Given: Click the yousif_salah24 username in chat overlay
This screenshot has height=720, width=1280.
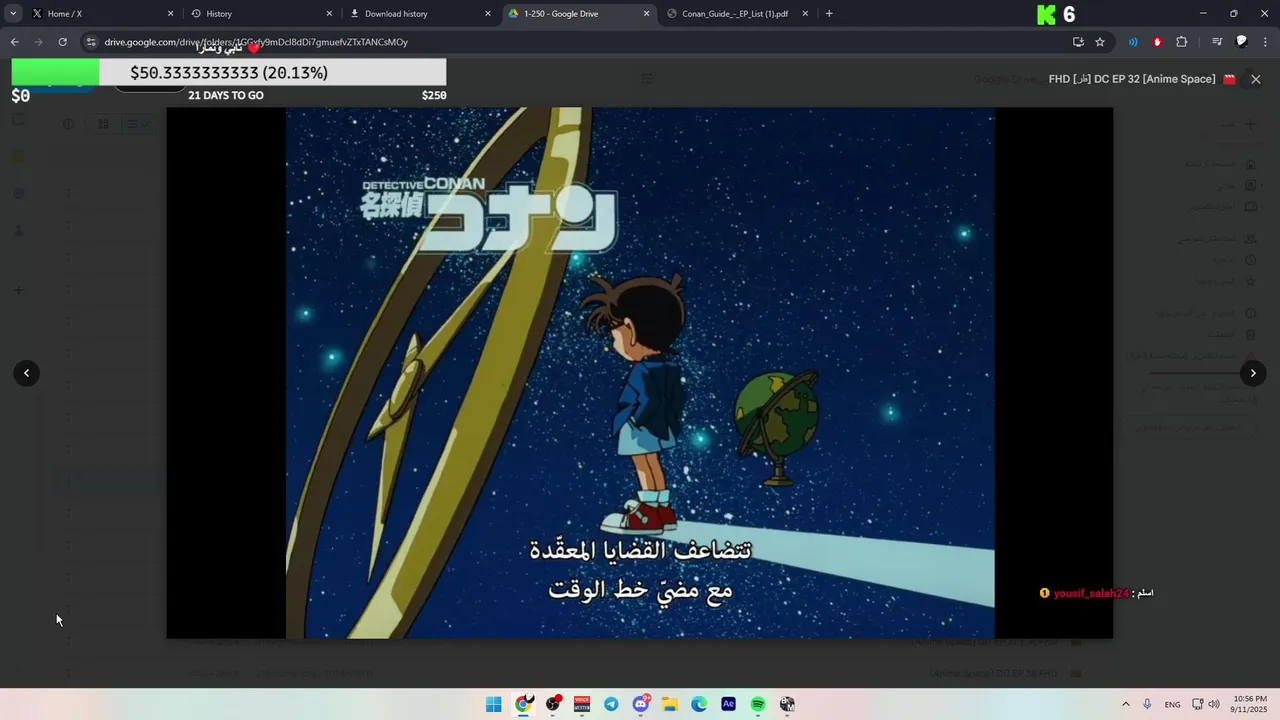Looking at the screenshot, I should pos(1091,593).
